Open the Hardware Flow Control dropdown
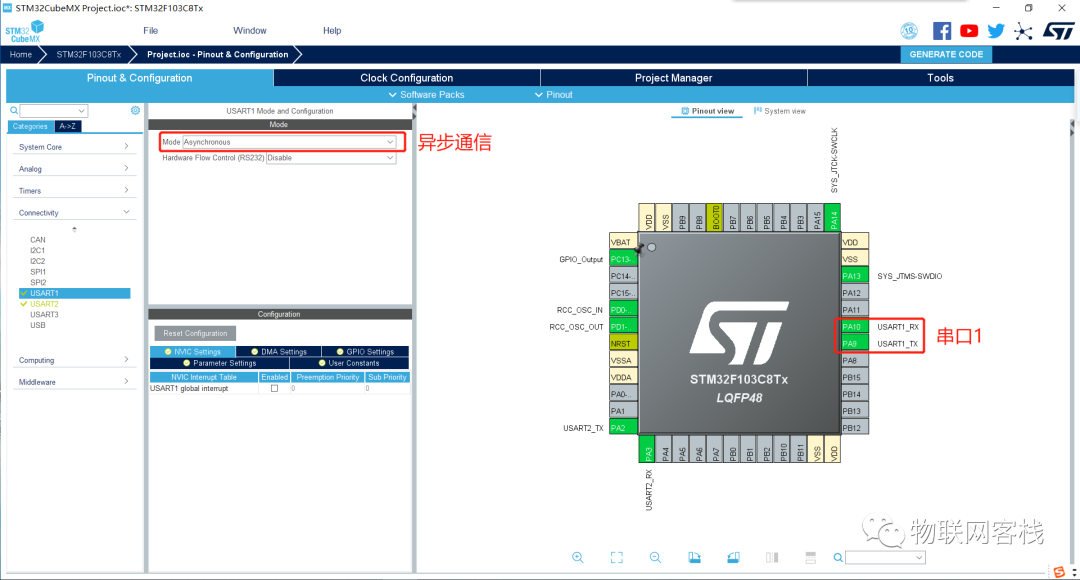Image resolution: width=1080 pixels, height=580 pixels. tap(331, 158)
